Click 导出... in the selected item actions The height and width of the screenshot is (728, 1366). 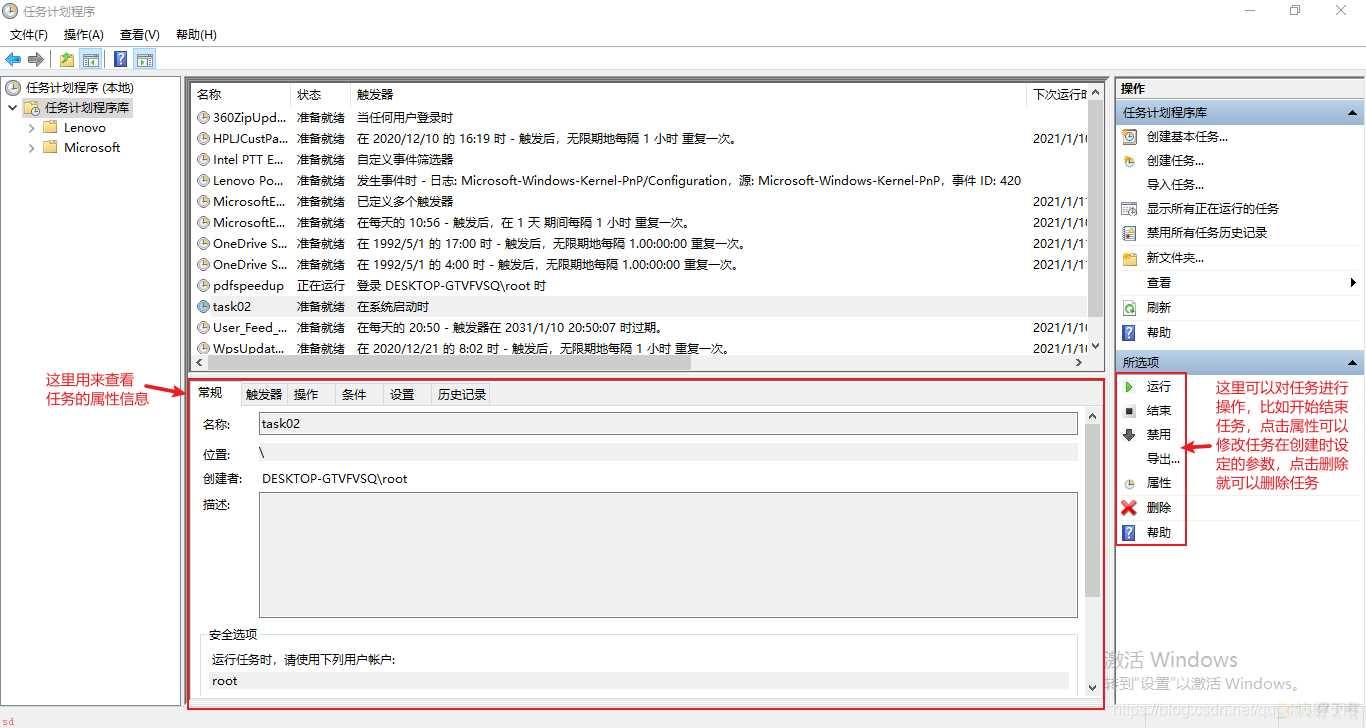[x=1163, y=459]
